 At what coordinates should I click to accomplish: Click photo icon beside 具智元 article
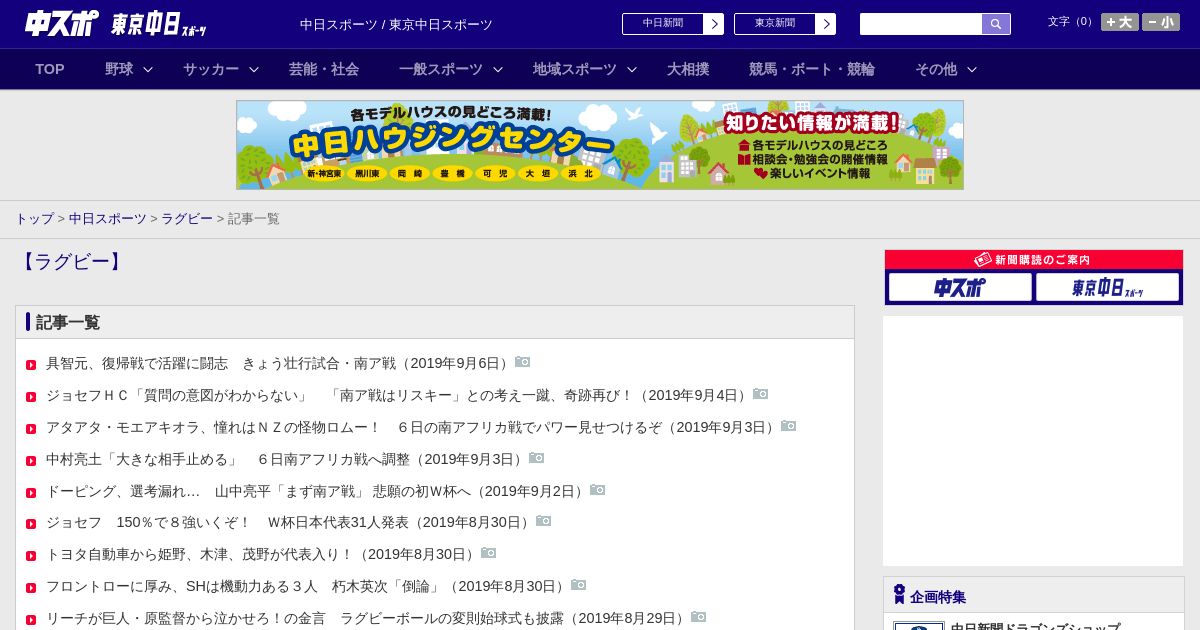523,362
